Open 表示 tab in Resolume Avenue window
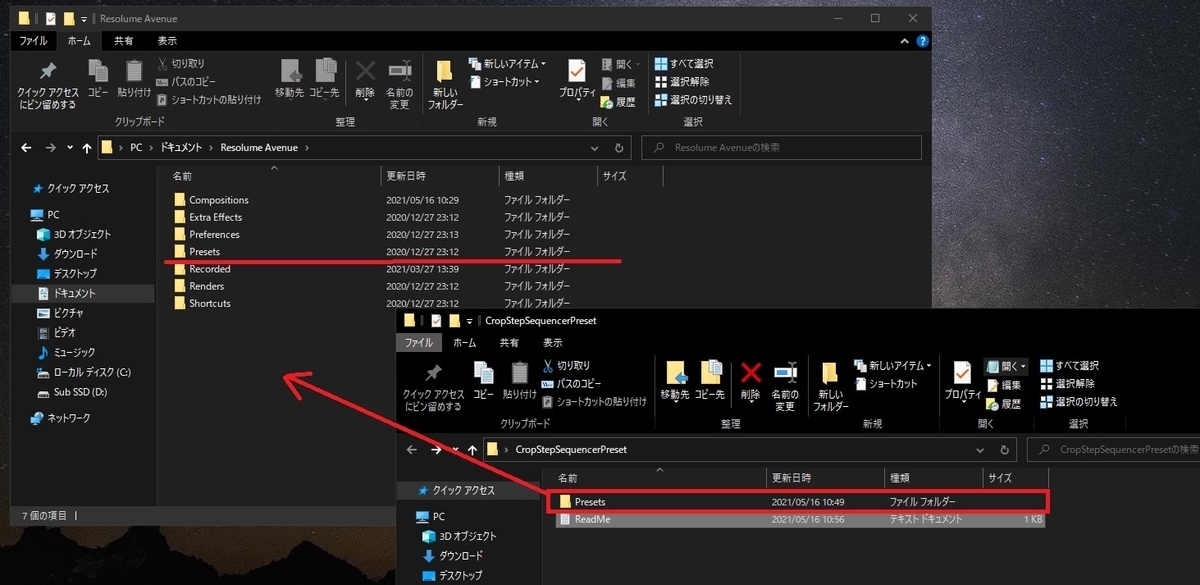The height and width of the screenshot is (585, 1200). pos(167,41)
